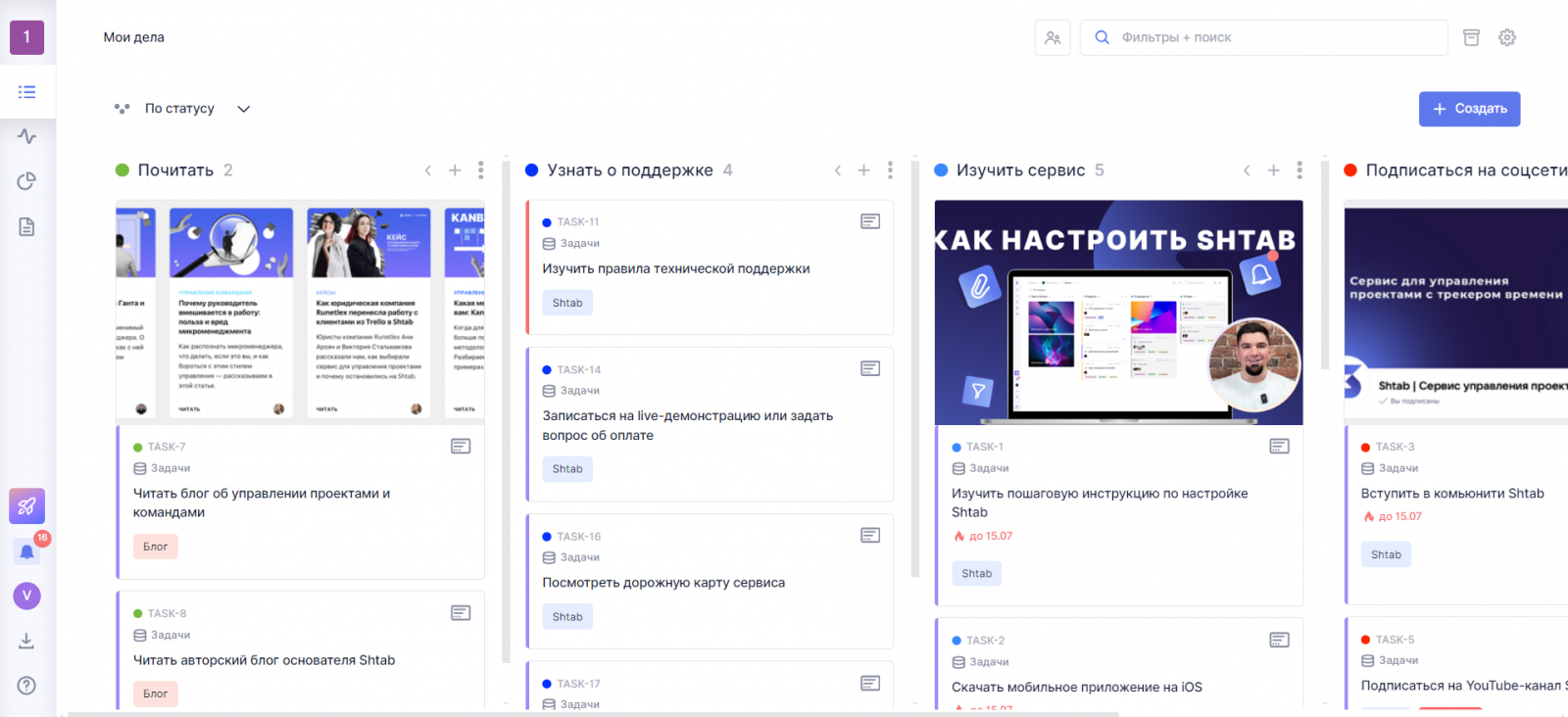
Task: Open detail icon on TASK-1 card
Action: pyautogui.click(x=1280, y=447)
